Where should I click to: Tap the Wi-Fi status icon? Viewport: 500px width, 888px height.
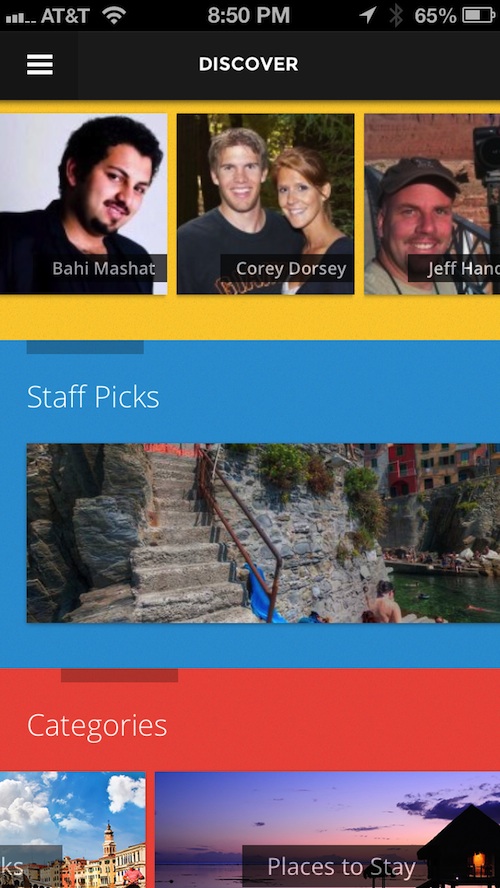114,15
